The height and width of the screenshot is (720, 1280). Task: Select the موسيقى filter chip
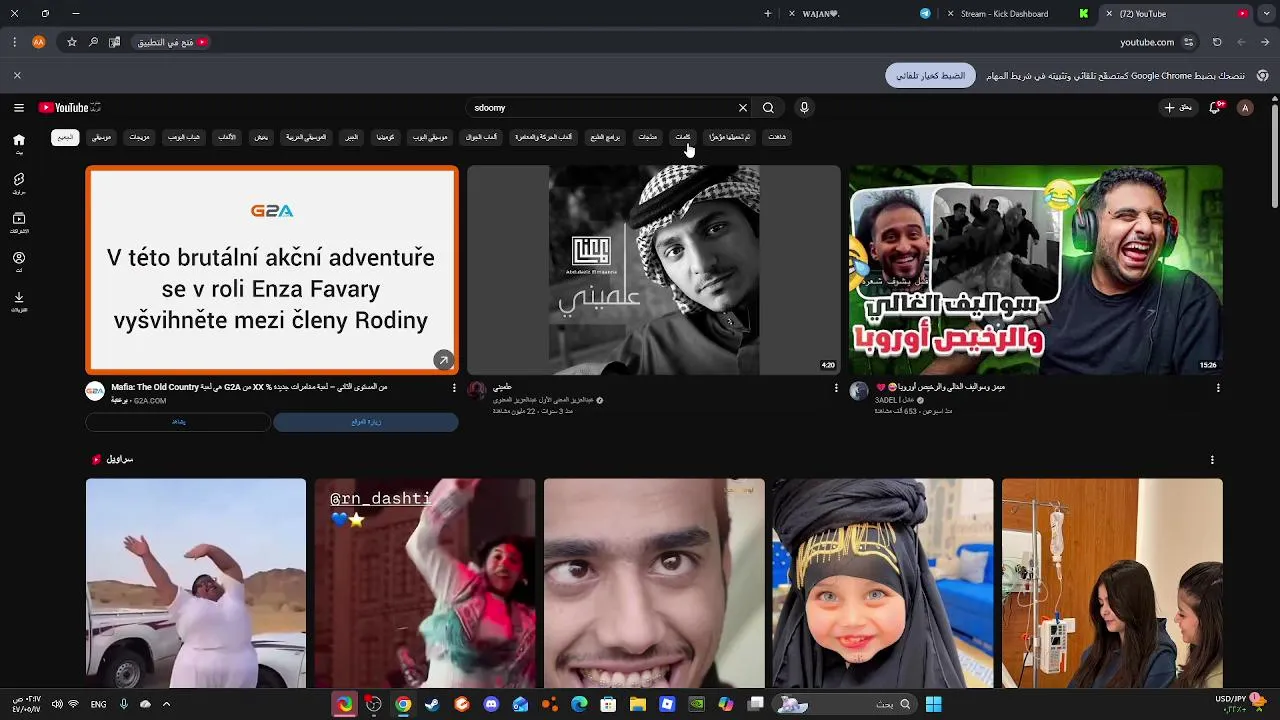pos(102,137)
